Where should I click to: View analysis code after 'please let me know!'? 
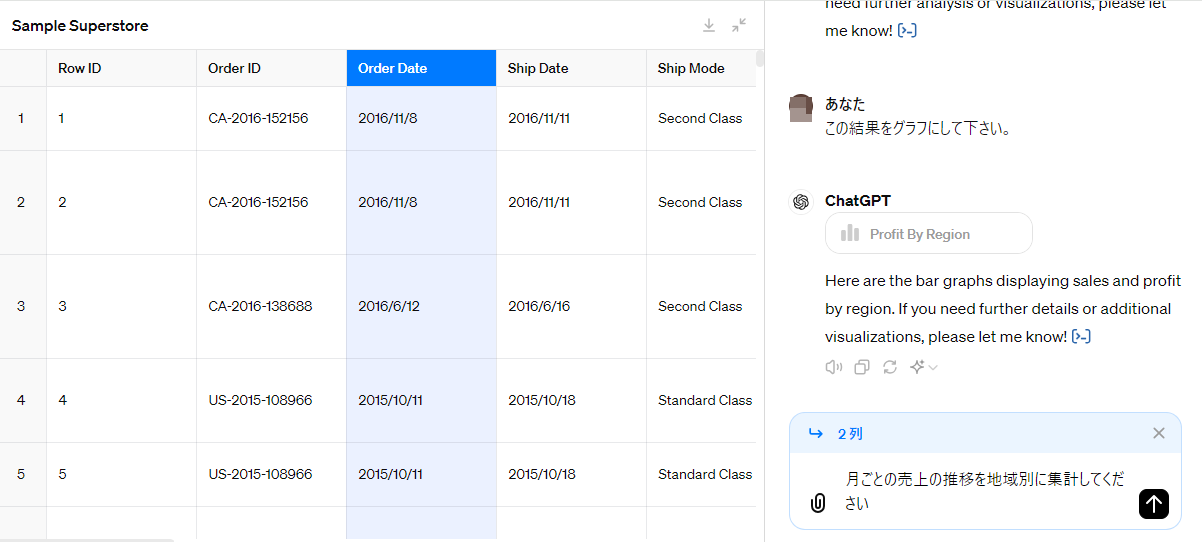pyautogui.click(x=1081, y=337)
